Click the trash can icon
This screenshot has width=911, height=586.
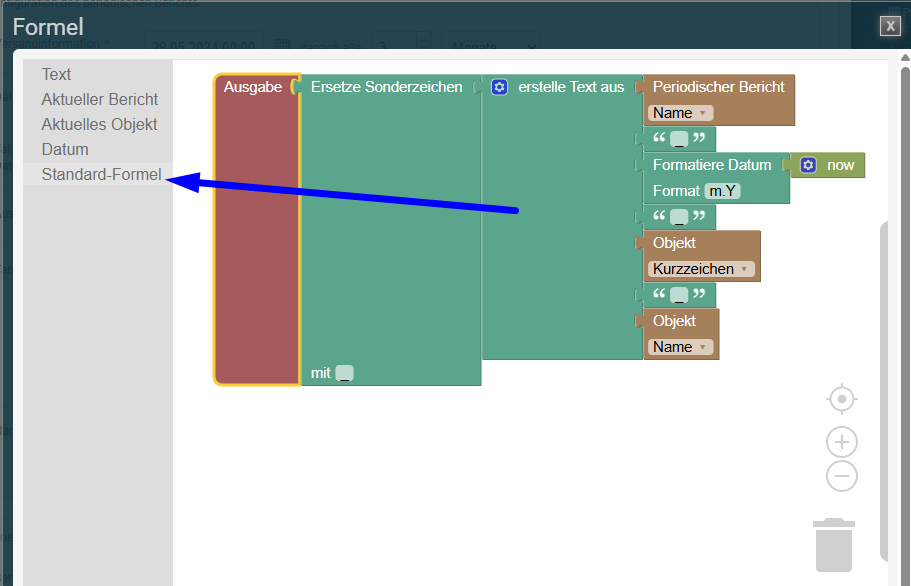[834, 545]
